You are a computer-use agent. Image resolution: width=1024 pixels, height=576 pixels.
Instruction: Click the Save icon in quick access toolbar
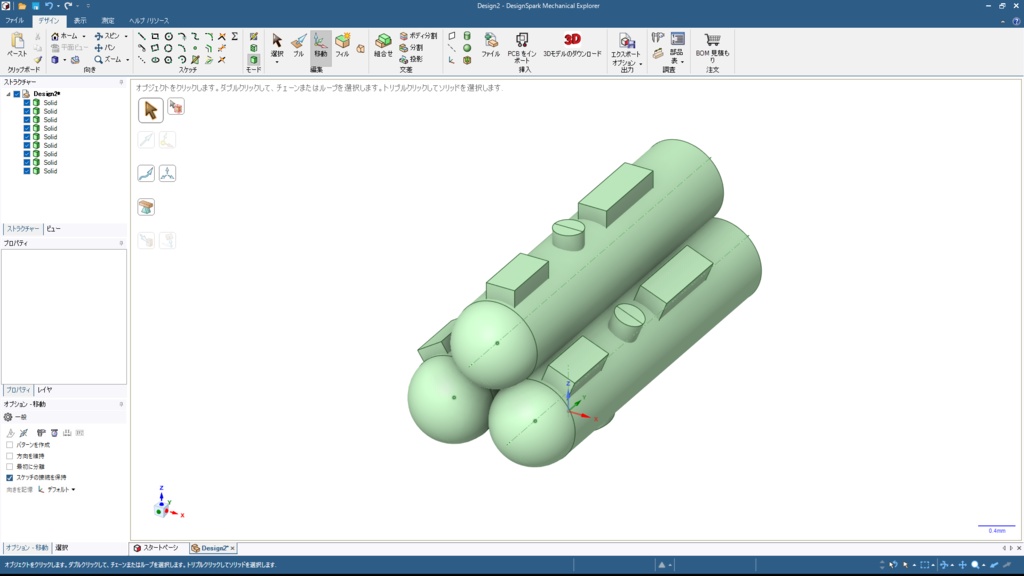tap(35, 6)
